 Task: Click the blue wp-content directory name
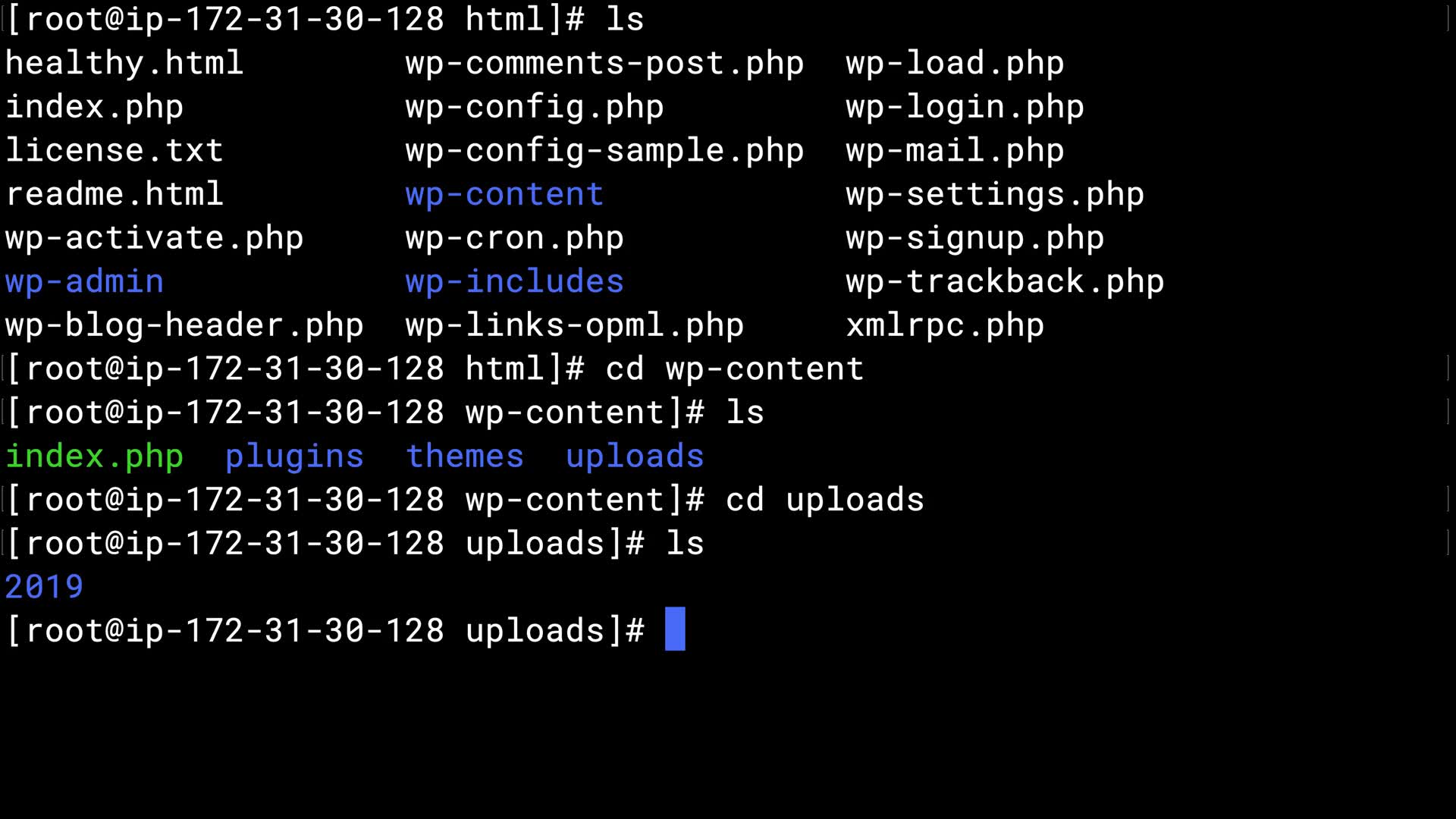pos(504,195)
